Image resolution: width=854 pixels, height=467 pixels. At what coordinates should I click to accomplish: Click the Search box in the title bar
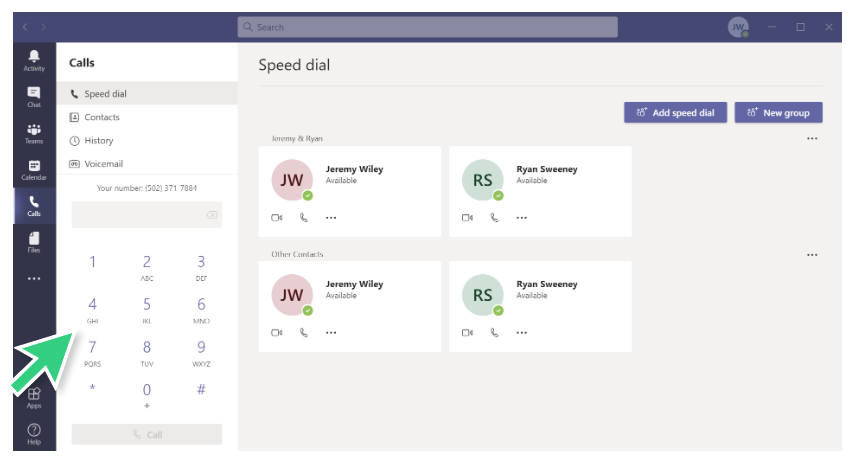428,27
